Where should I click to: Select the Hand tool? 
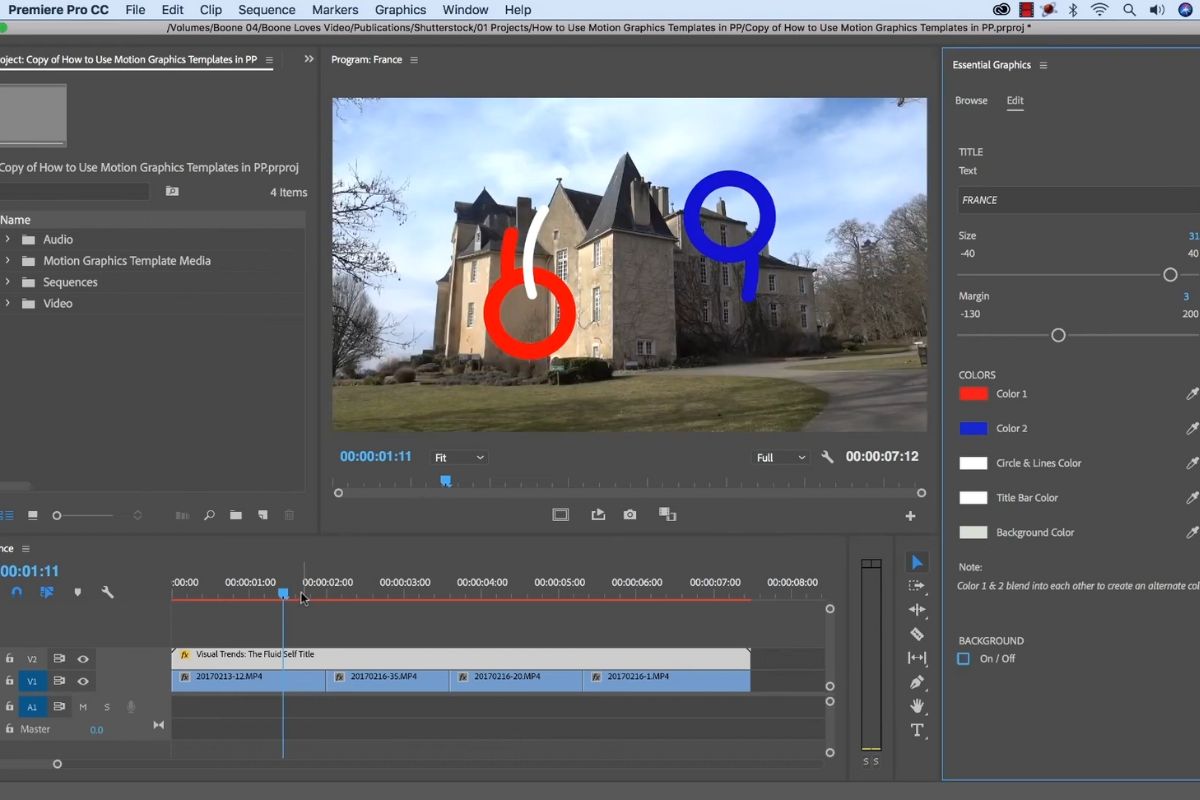point(917,706)
